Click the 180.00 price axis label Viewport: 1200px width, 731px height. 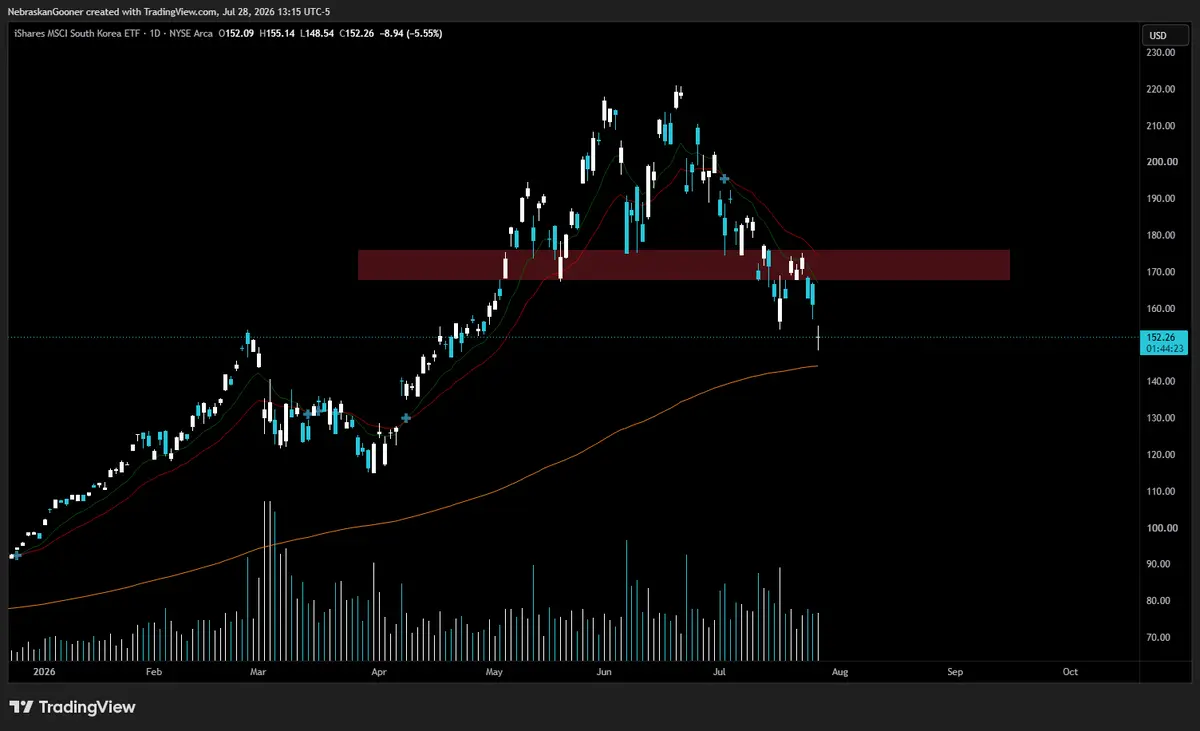pos(1160,235)
